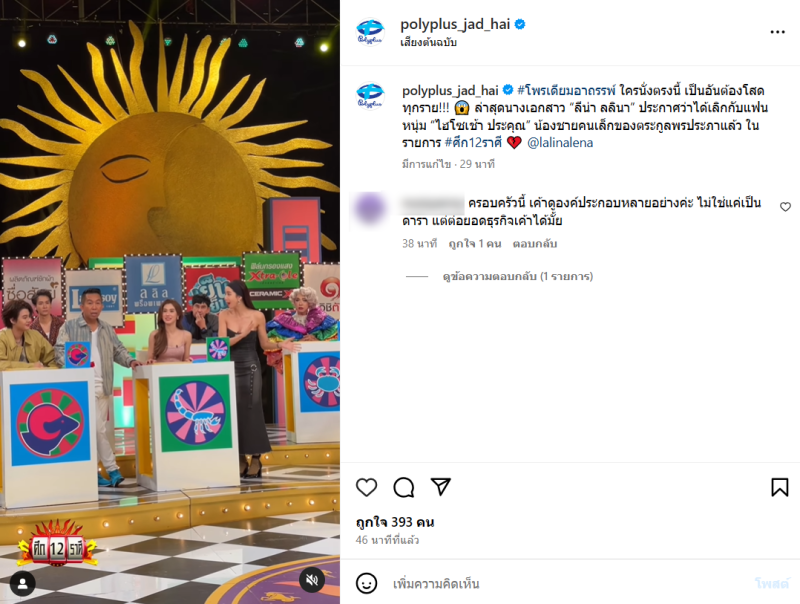Unmute the video with speaker icon

point(312,580)
